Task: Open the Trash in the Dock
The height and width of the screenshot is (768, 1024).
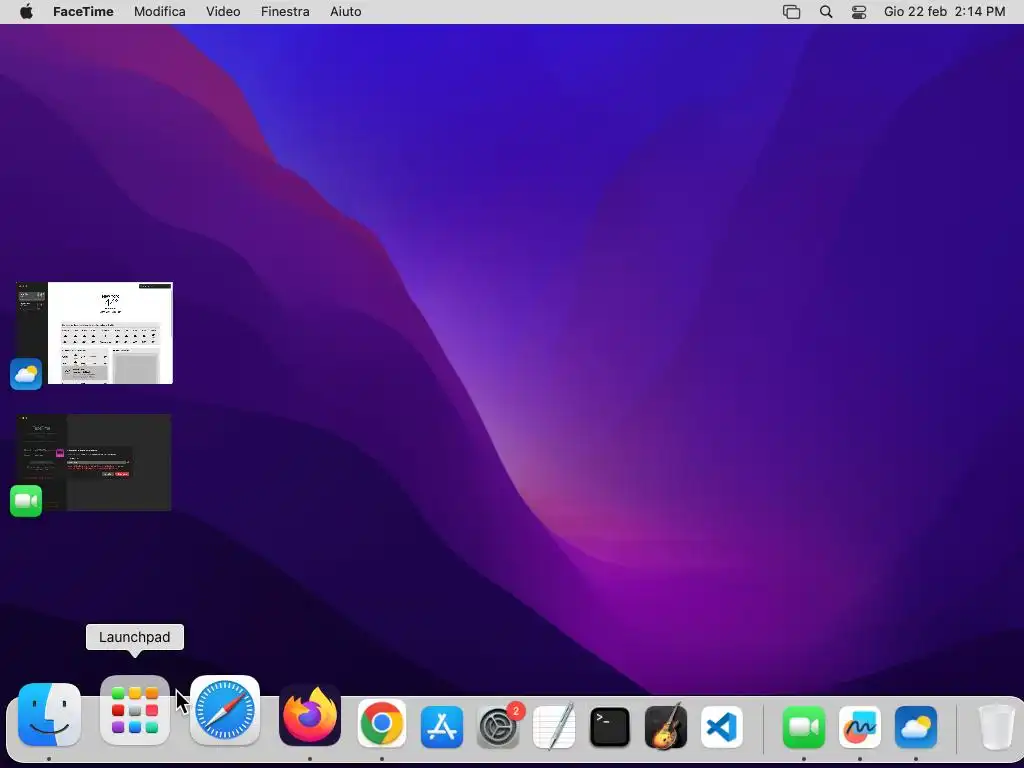Action: coord(997,727)
